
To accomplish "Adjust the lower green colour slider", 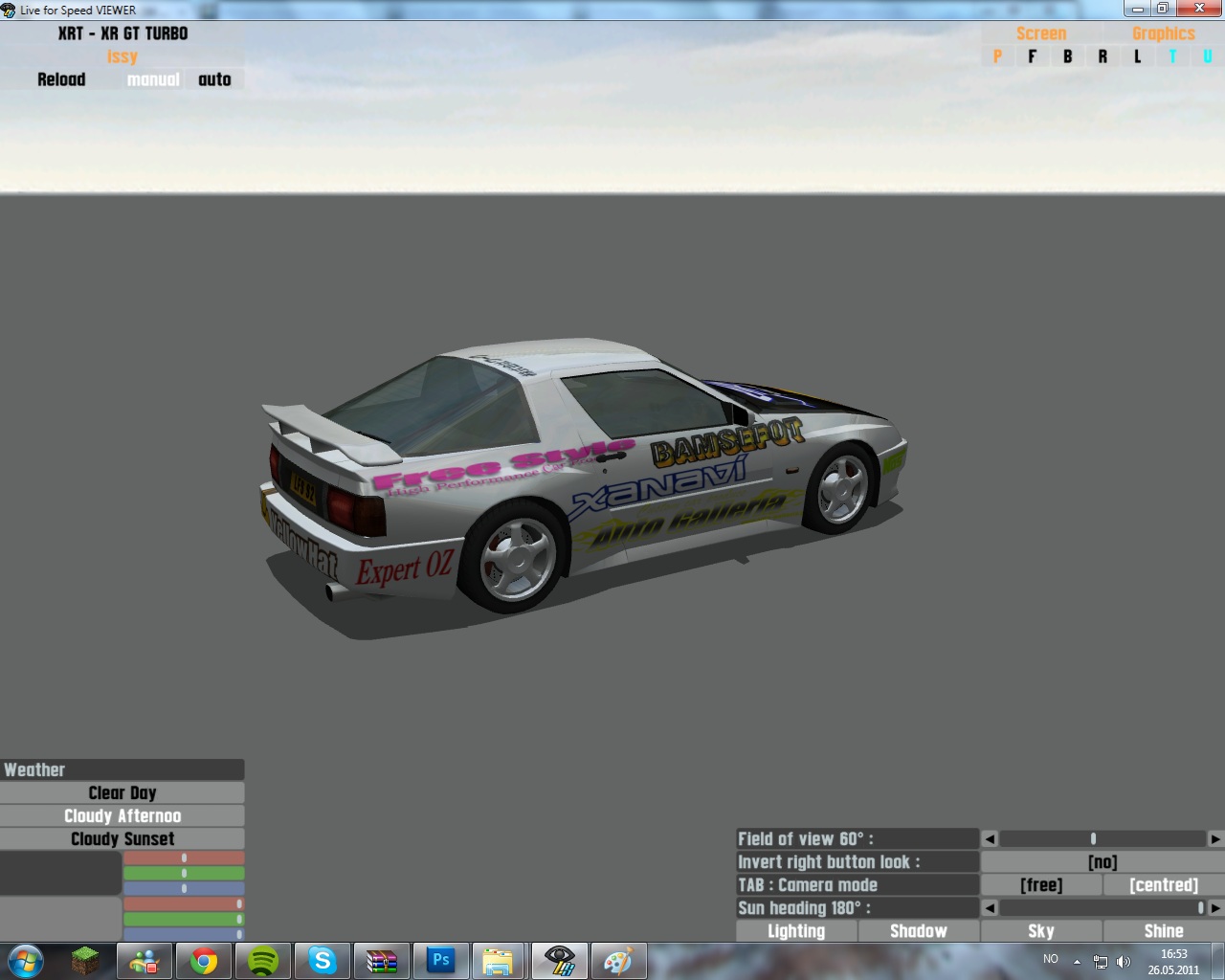I will pyautogui.click(x=184, y=920).
